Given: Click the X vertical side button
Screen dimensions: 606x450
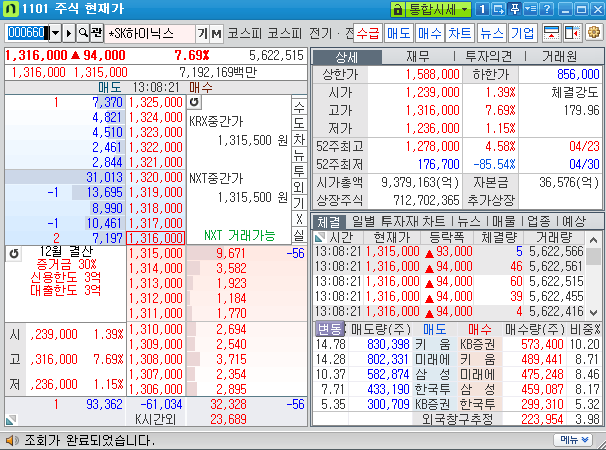Looking at the screenshot, I should point(299,219).
